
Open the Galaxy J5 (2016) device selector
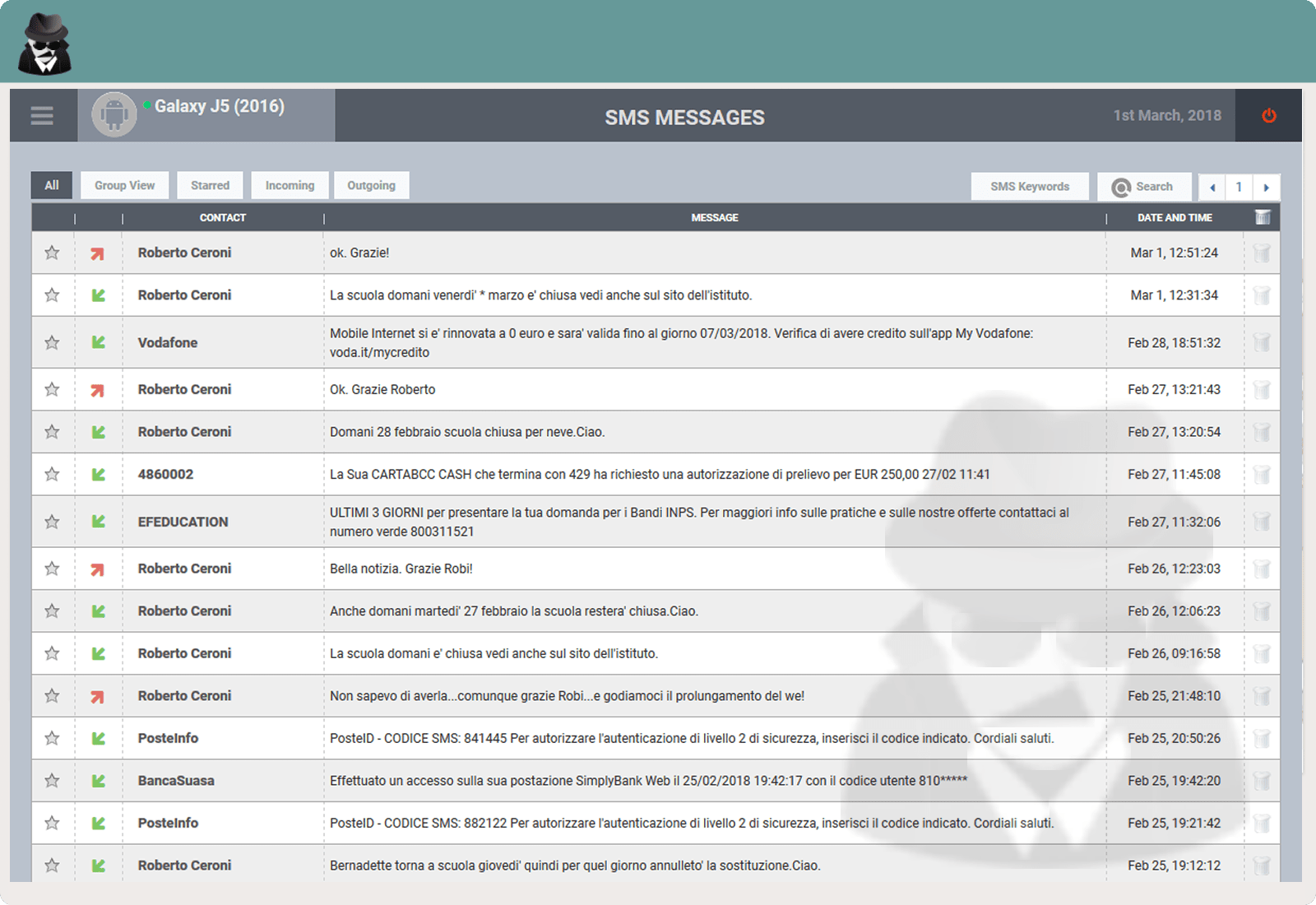point(219,107)
